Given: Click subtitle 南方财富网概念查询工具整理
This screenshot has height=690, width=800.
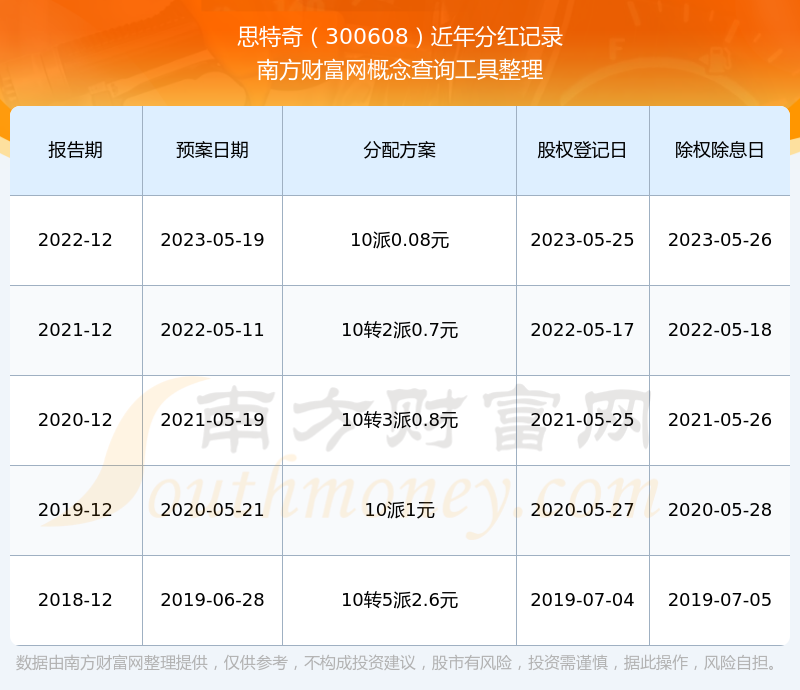Looking at the screenshot, I should click(400, 70).
